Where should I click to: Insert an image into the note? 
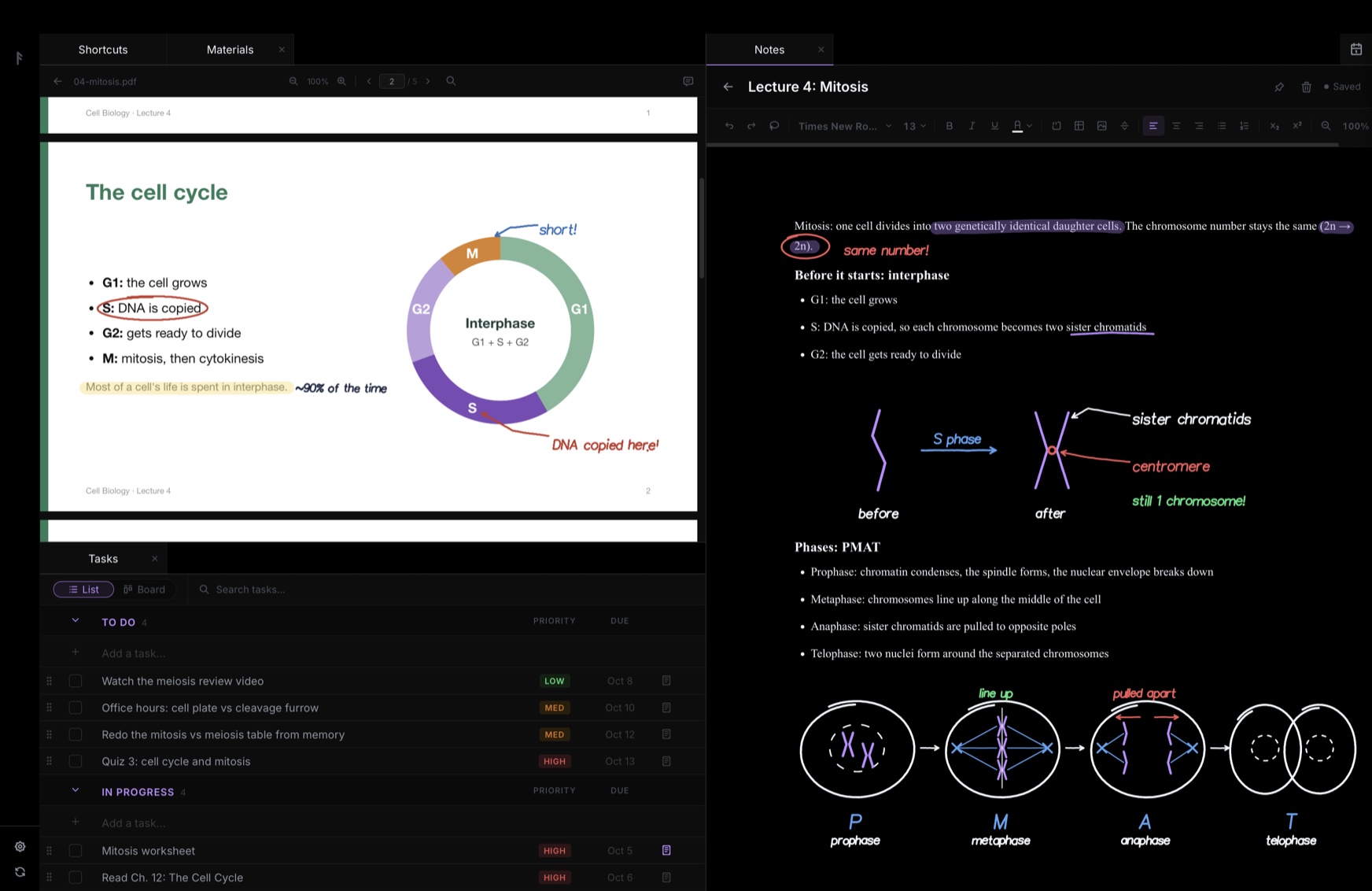click(x=1102, y=126)
